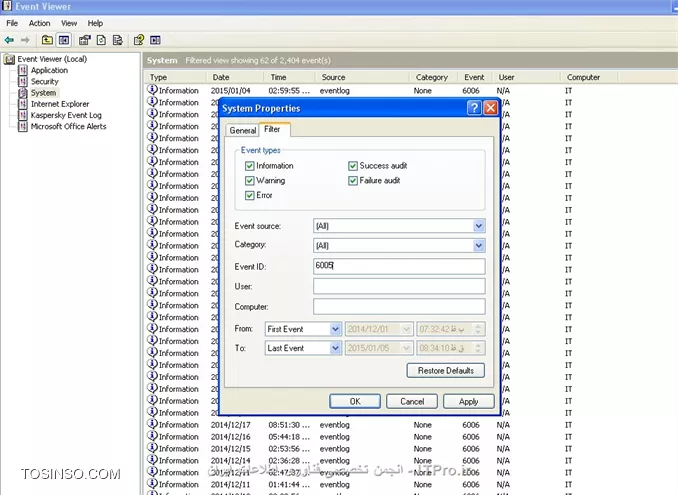This screenshot has width=678, height=495.
Task: Click the Application log icon in the tree
Action: pyautogui.click(x=23, y=70)
